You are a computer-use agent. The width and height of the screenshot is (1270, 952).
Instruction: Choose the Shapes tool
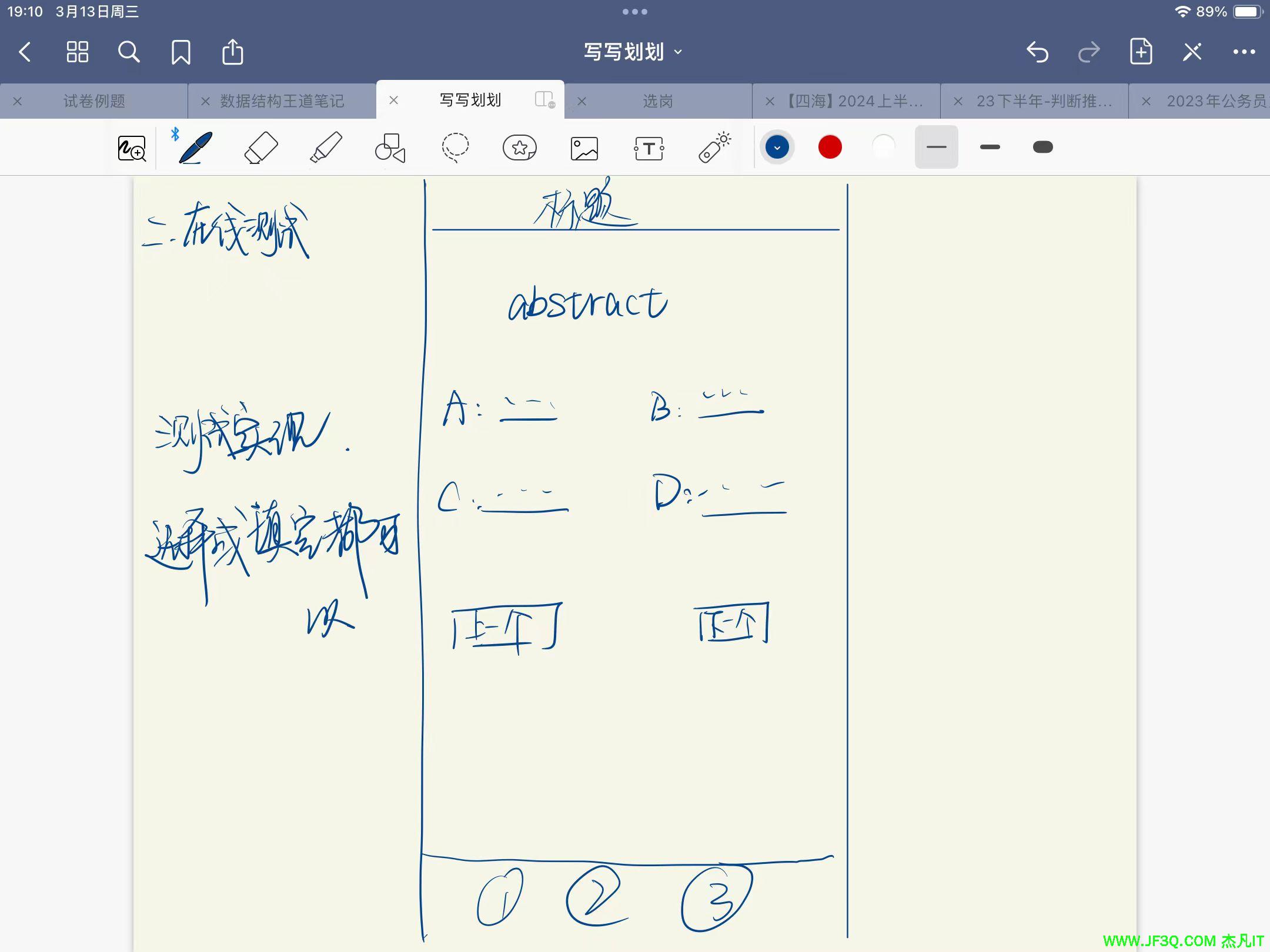(x=390, y=148)
